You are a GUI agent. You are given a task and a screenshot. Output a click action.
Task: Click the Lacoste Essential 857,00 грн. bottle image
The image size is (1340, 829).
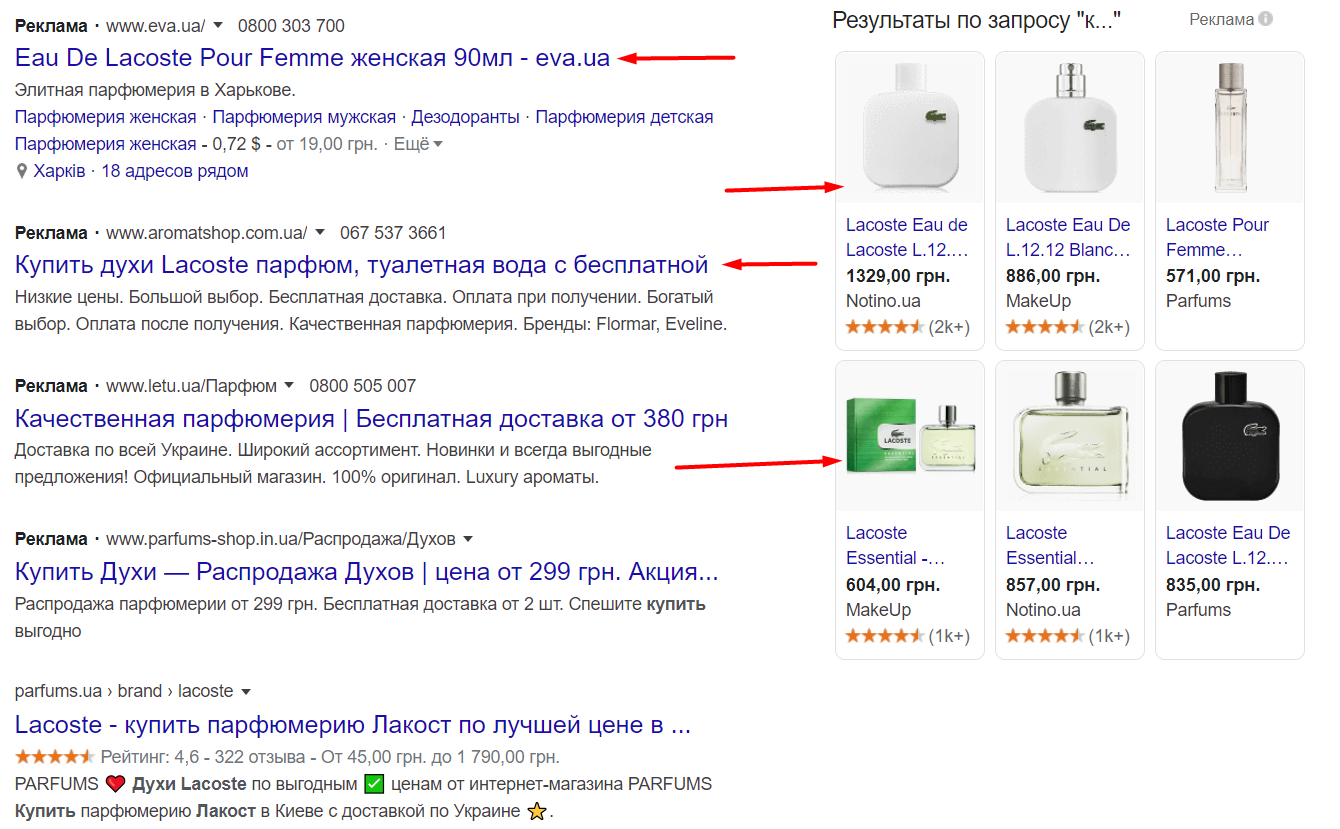tap(1070, 436)
